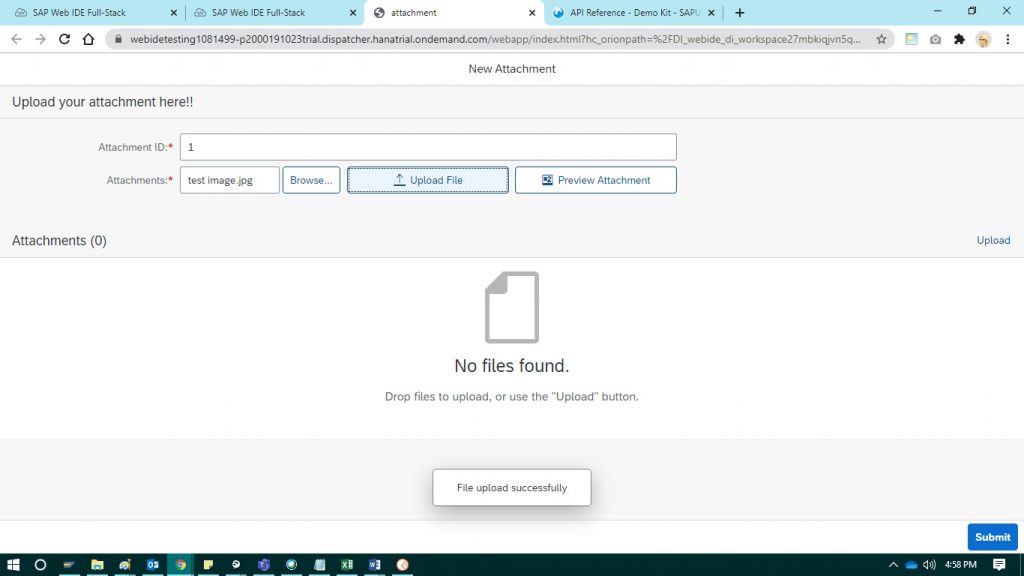Open Microsoft Teams from the taskbar
Screen dimensions: 1024x576
(264, 564)
